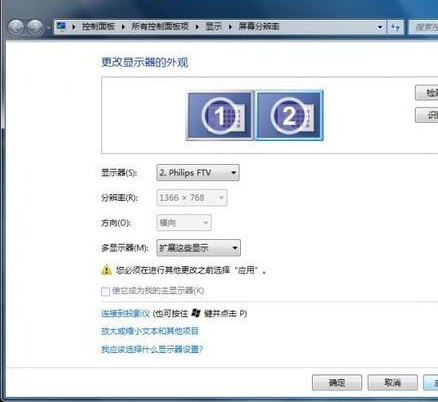Click the yellow warning icon

[106, 270]
